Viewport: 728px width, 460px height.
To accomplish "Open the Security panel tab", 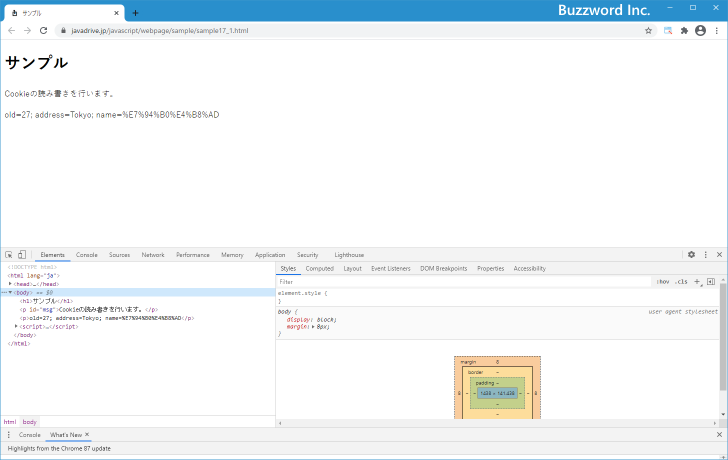I will tap(307, 255).
